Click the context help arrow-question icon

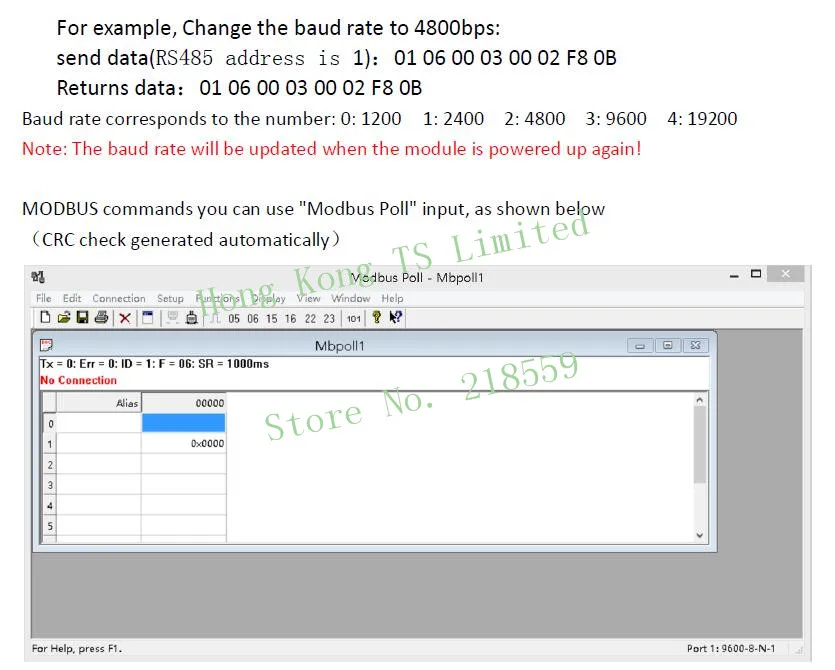(396, 317)
